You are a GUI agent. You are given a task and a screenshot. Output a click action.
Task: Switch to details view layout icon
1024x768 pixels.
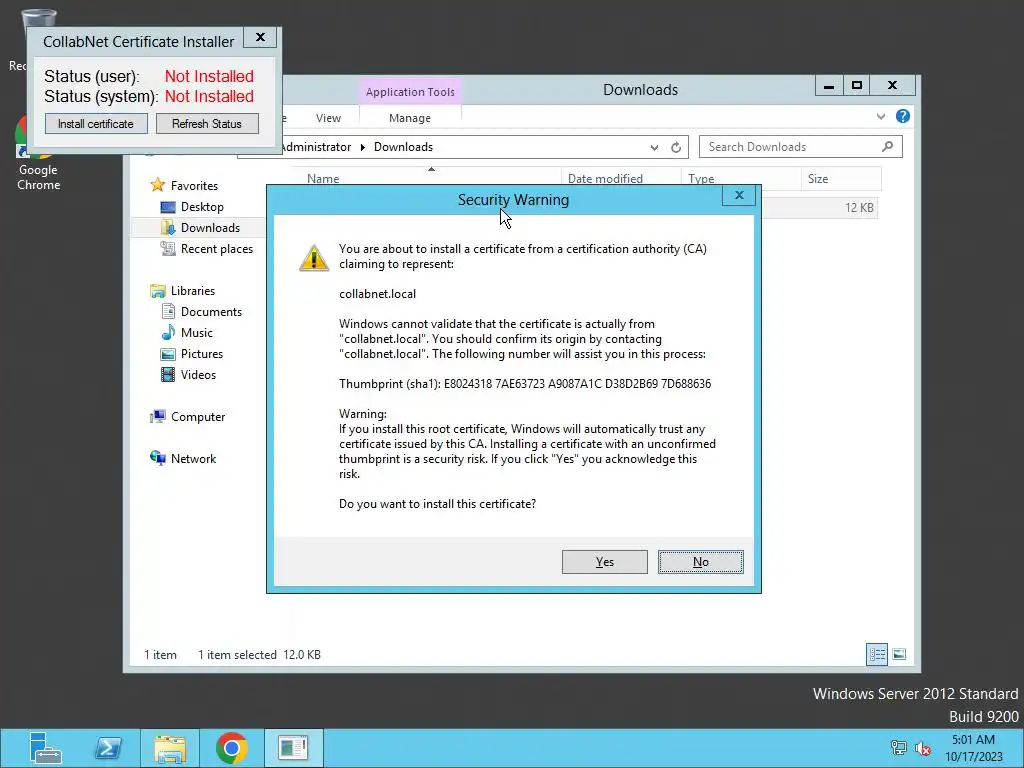coord(876,654)
